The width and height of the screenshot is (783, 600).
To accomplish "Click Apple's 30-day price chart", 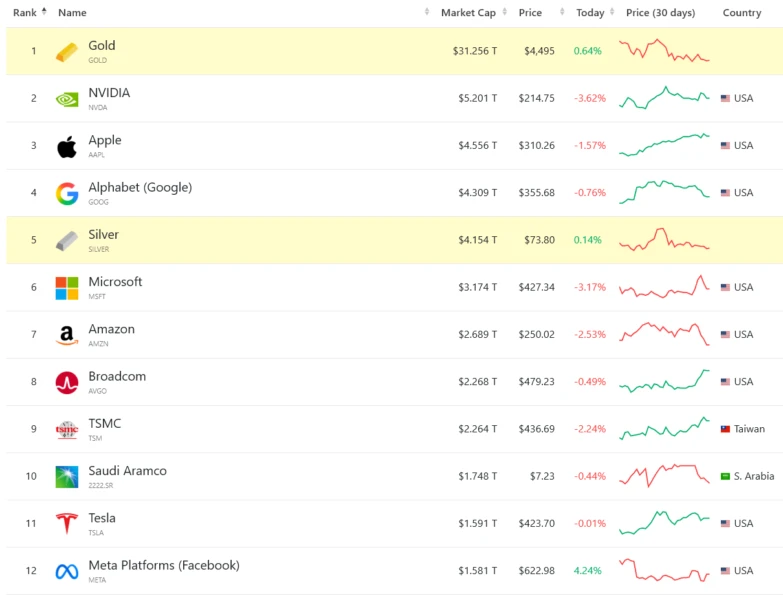I will (x=664, y=145).
